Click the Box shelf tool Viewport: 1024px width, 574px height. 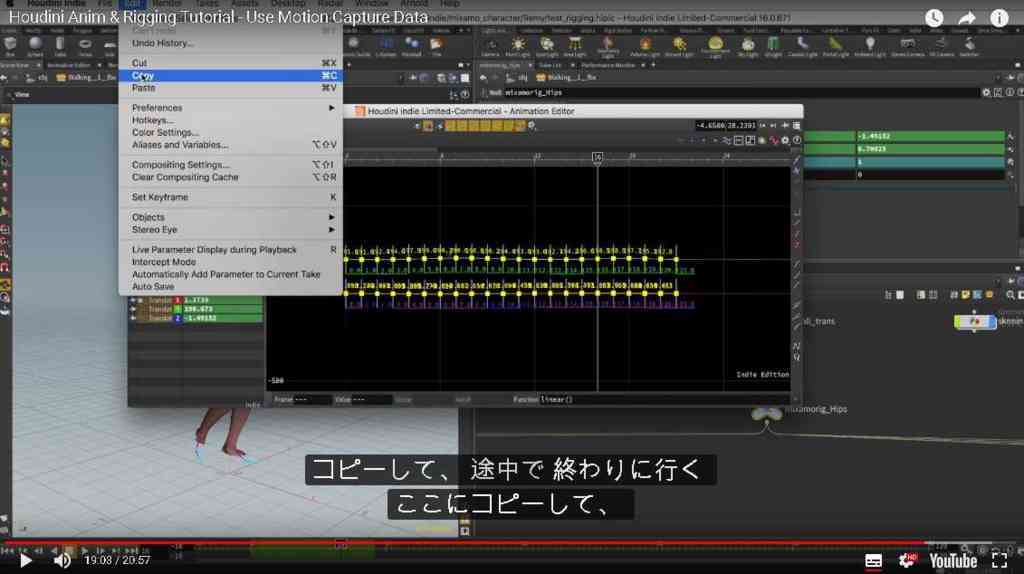click(10, 46)
